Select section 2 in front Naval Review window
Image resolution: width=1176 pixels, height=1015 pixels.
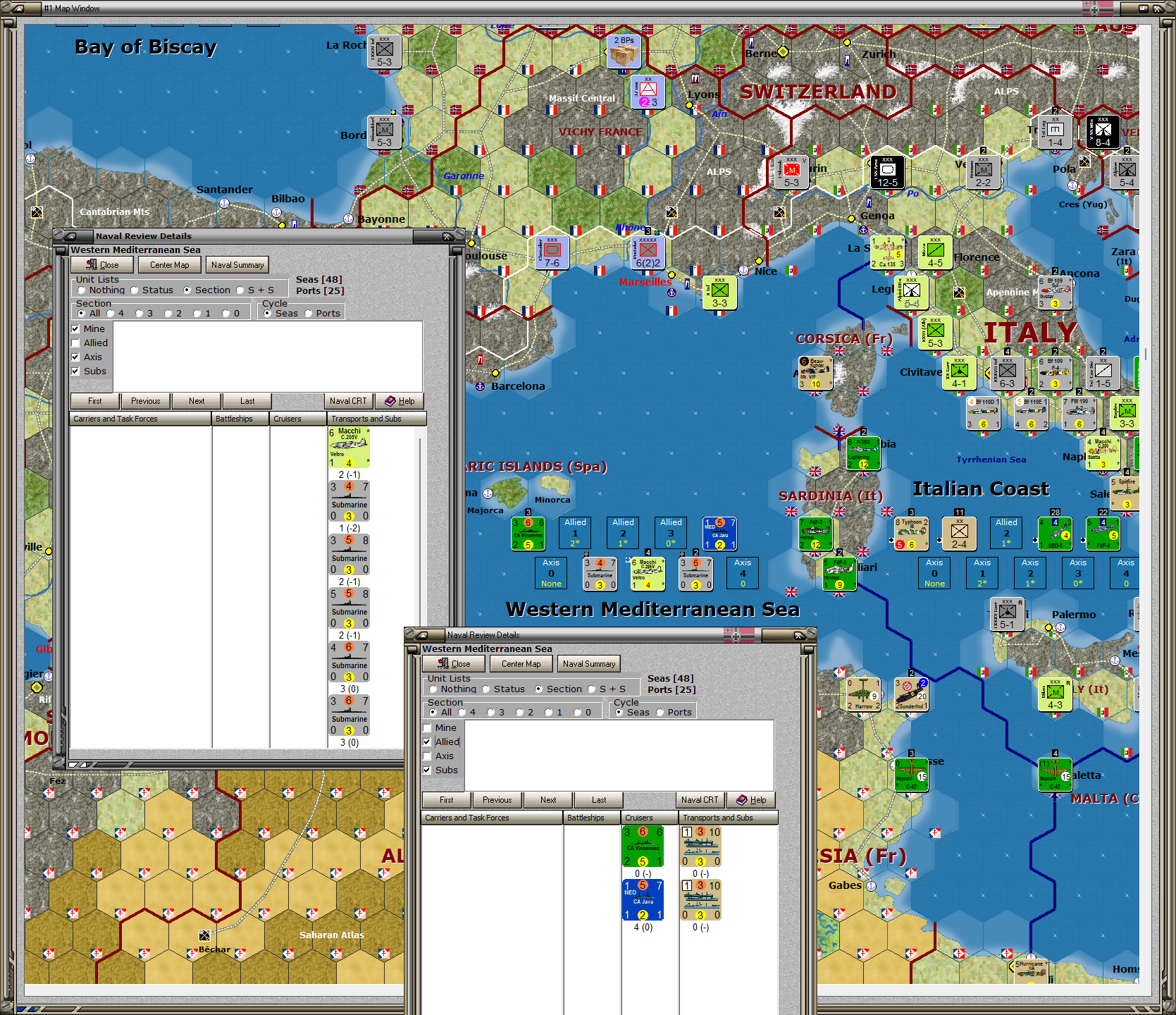(x=519, y=712)
